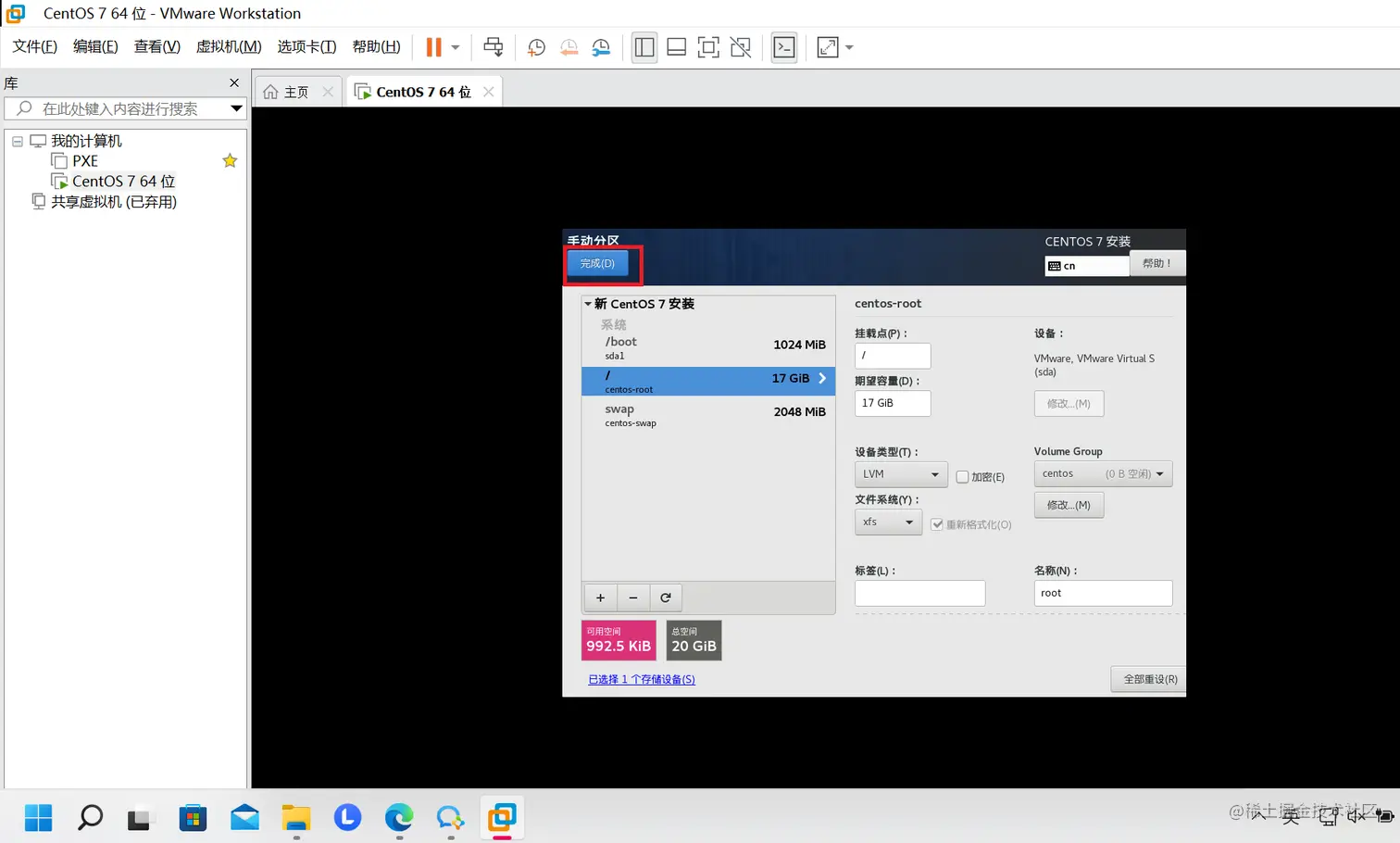1400x843 pixels.
Task: Open the 文件(F) menu
Action: click(x=34, y=47)
